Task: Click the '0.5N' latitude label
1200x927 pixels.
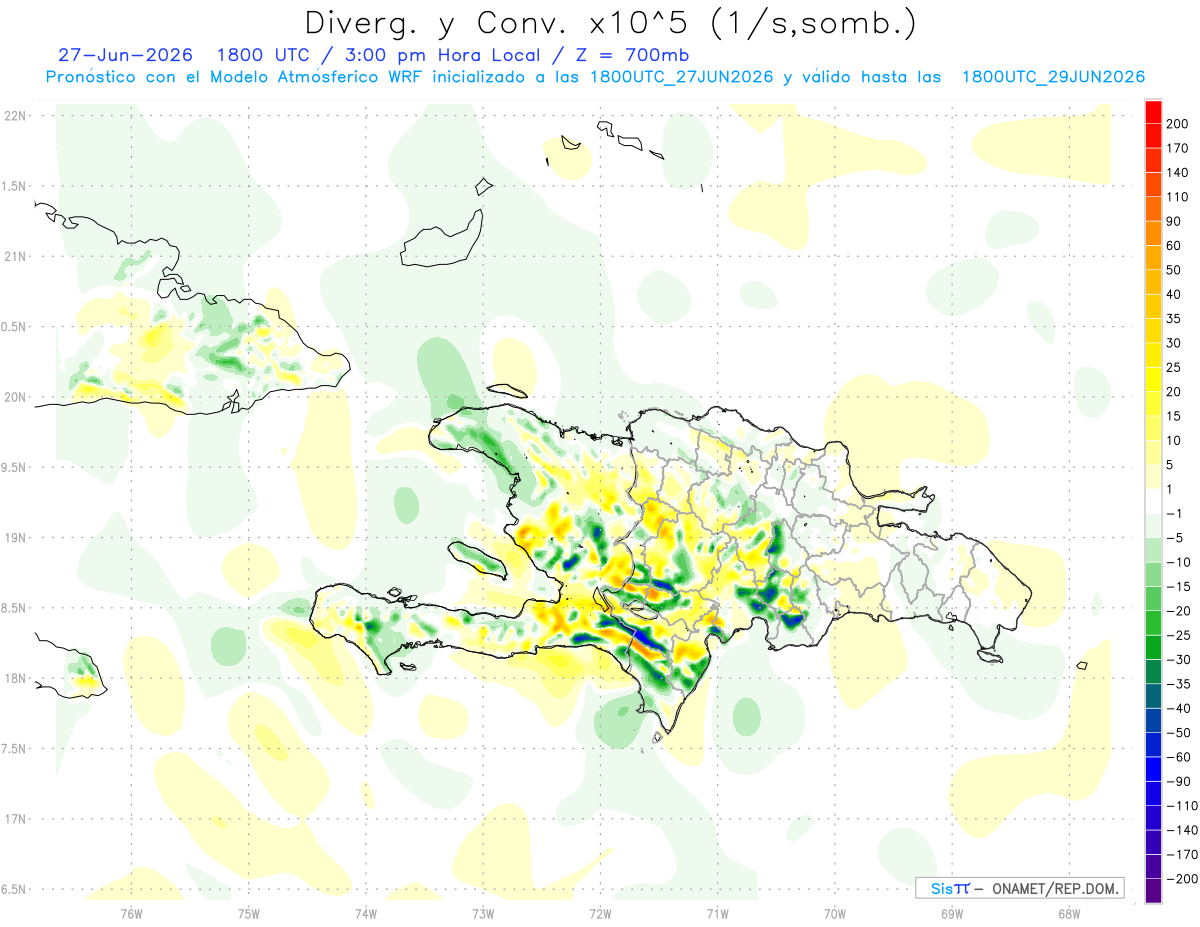Action: [14, 327]
